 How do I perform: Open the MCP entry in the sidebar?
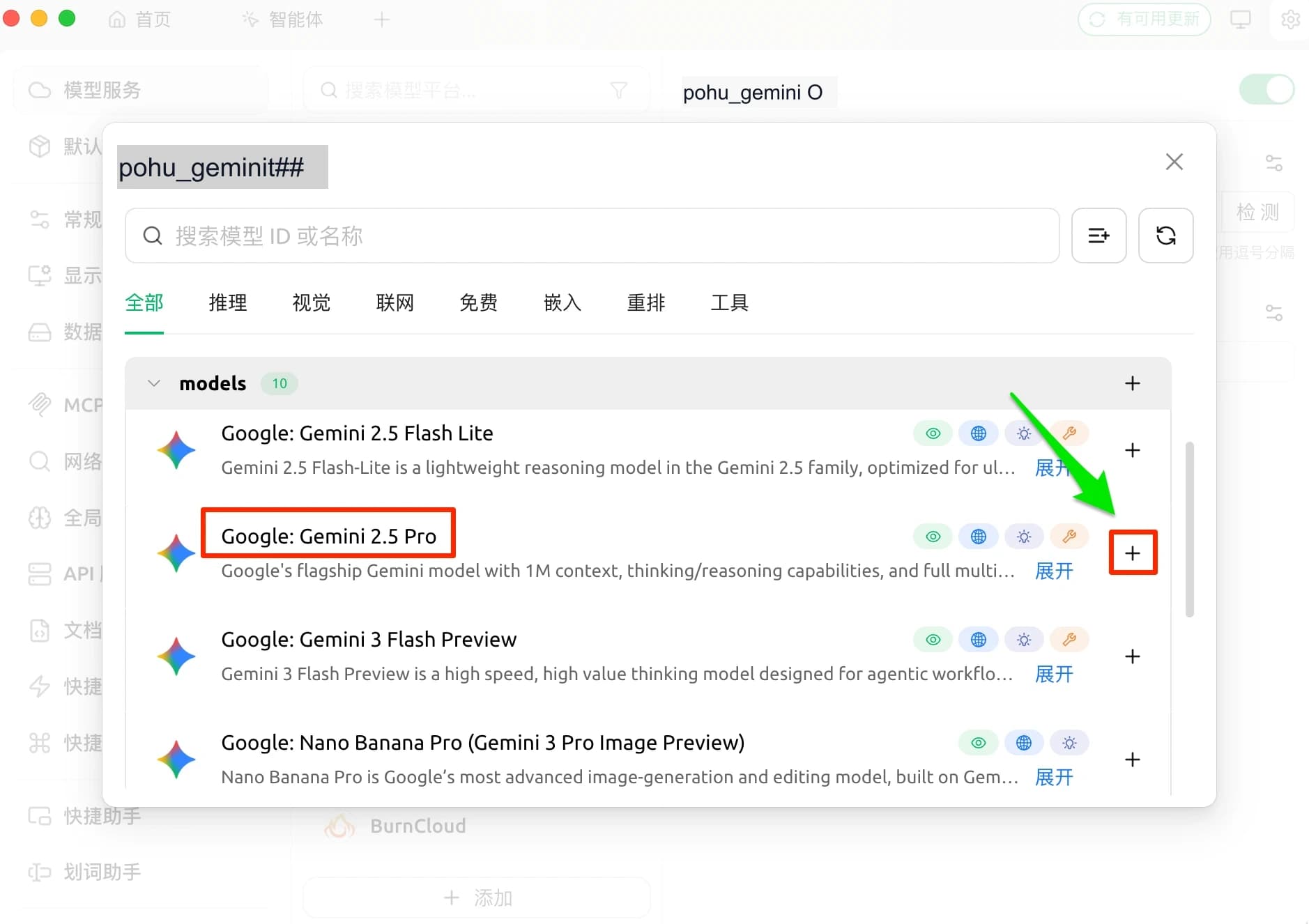[66, 405]
